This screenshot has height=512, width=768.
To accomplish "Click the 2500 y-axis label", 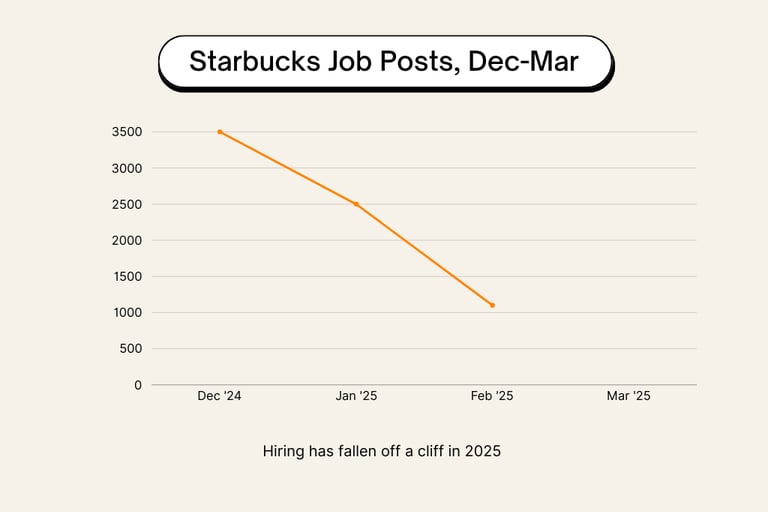I will 126,204.
